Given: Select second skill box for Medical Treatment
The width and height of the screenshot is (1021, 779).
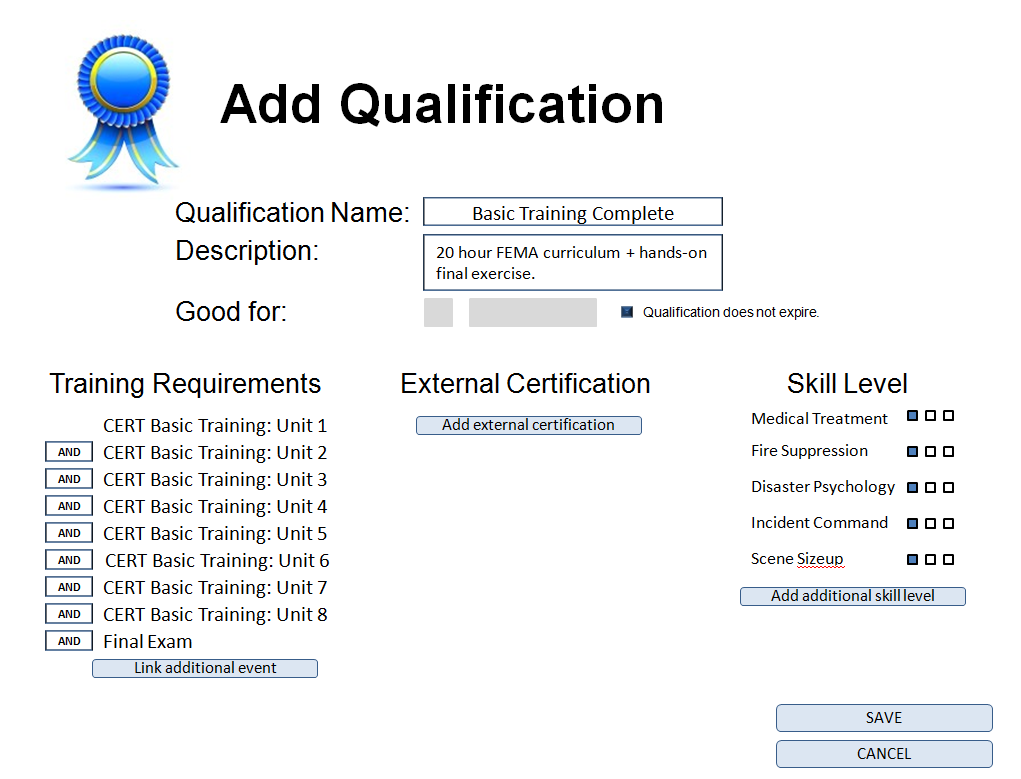Looking at the screenshot, I should pos(930,416).
